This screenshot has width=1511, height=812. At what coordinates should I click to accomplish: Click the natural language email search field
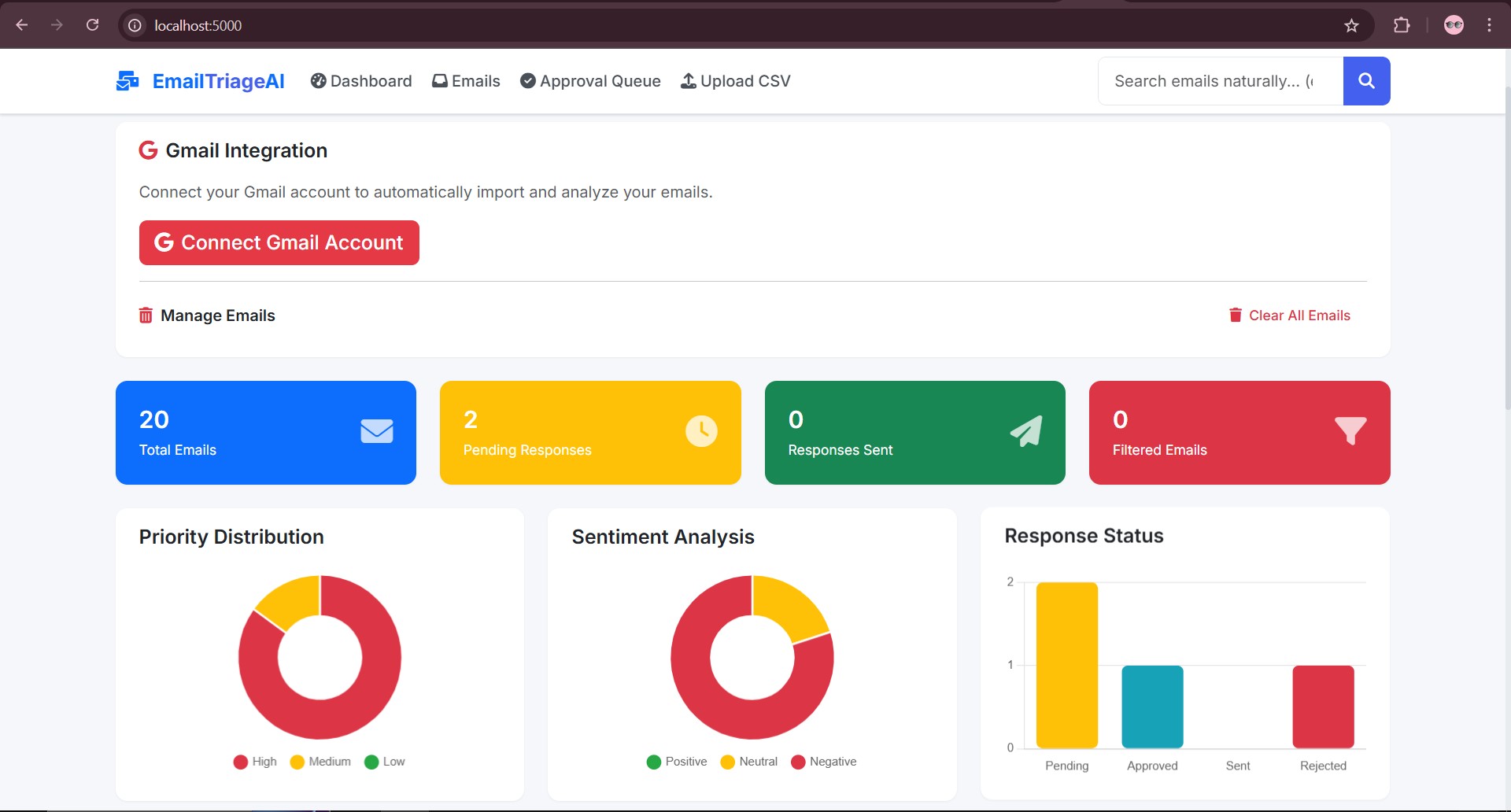1216,80
